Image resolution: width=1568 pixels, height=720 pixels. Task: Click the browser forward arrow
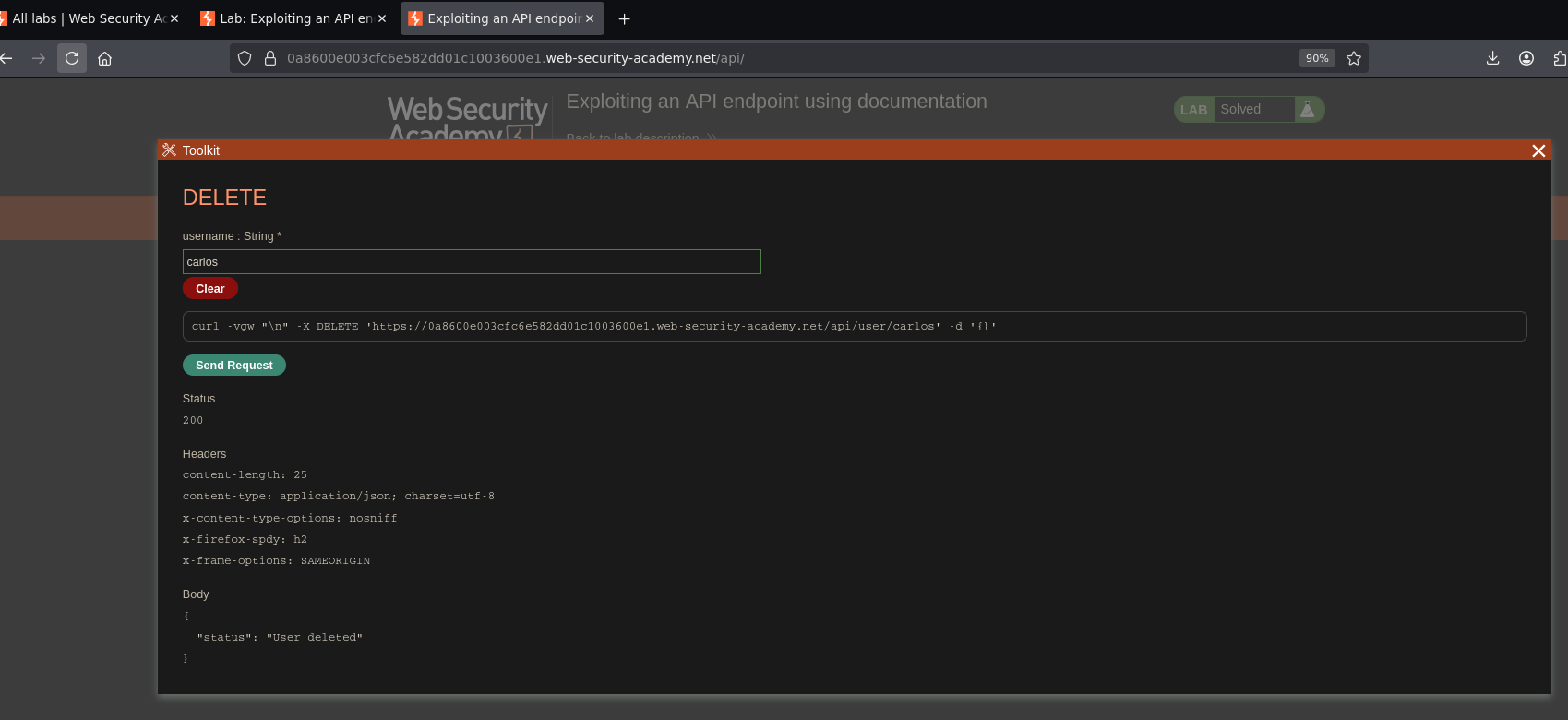tap(39, 58)
